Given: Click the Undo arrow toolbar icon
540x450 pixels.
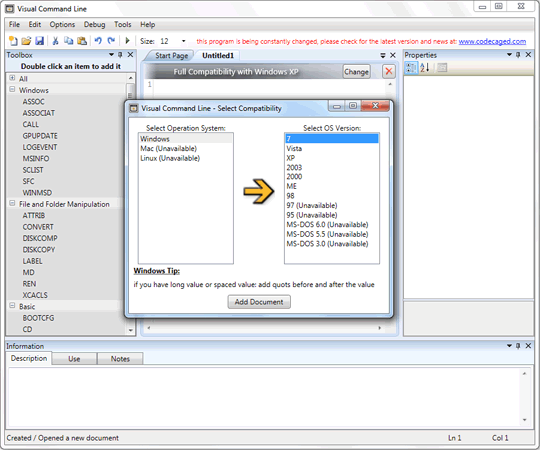Looking at the screenshot, I should click(x=98, y=41).
